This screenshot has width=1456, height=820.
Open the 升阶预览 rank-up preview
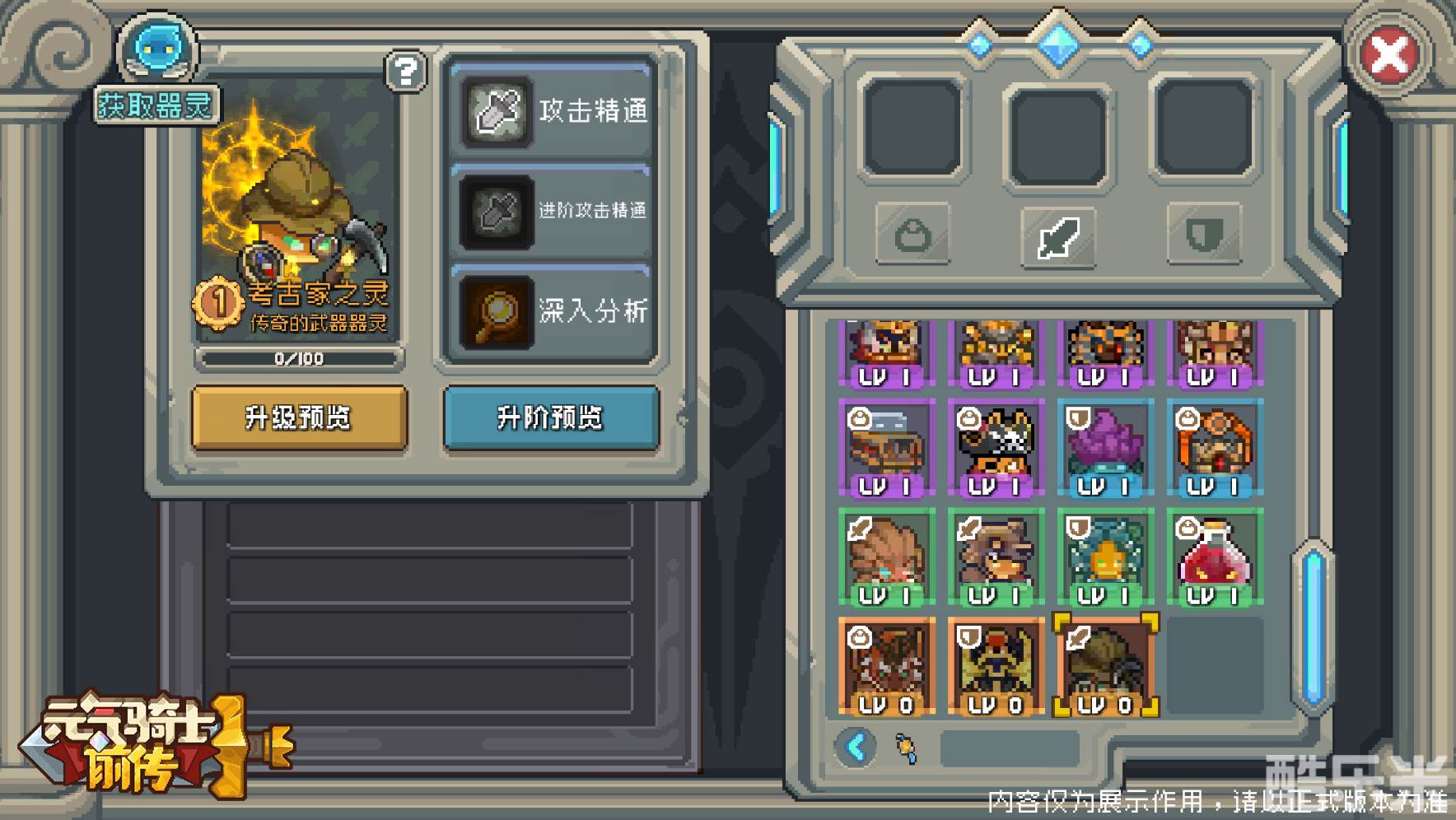coord(551,417)
